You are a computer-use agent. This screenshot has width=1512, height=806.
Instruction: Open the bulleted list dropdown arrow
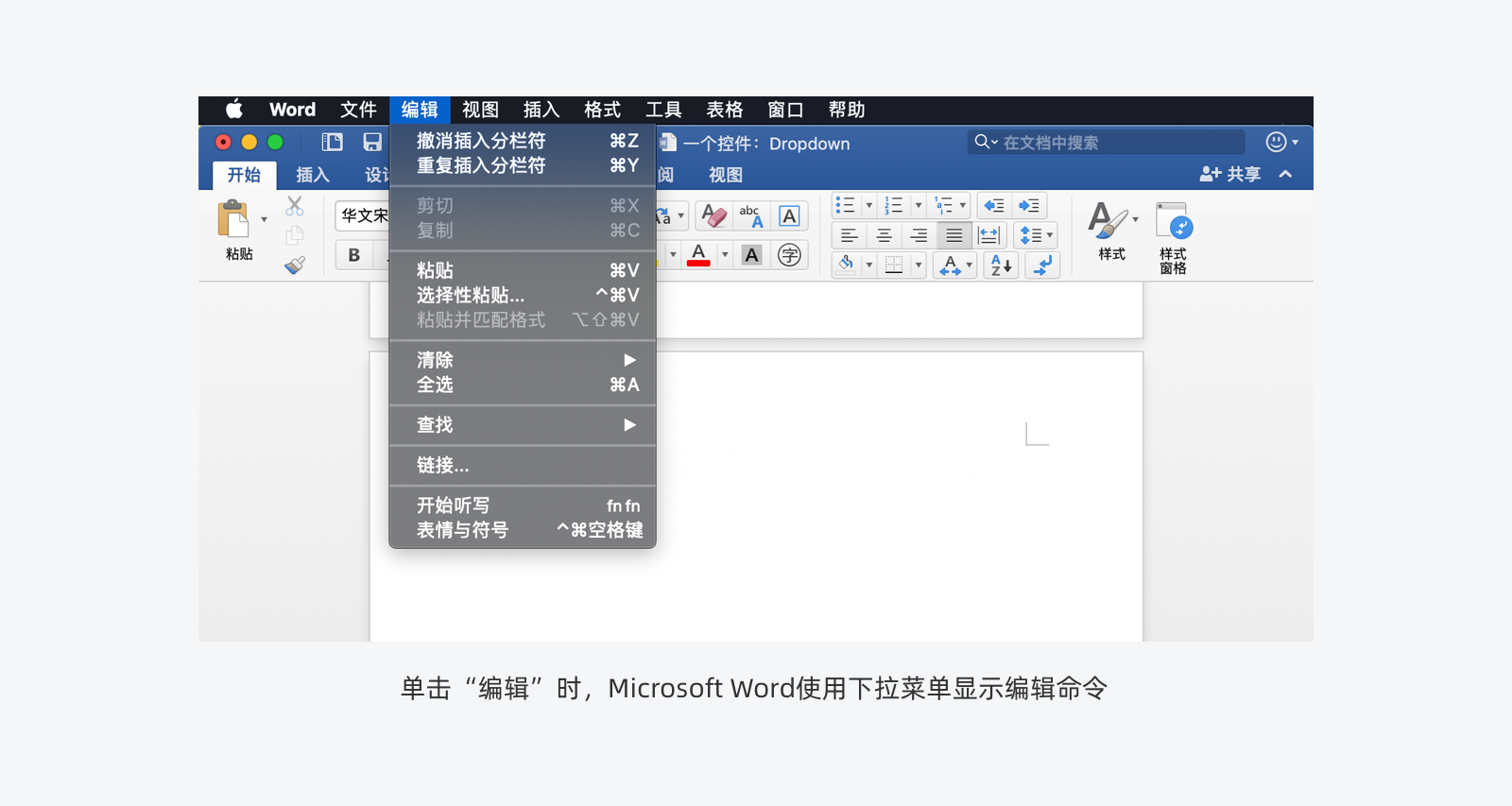click(868, 205)
